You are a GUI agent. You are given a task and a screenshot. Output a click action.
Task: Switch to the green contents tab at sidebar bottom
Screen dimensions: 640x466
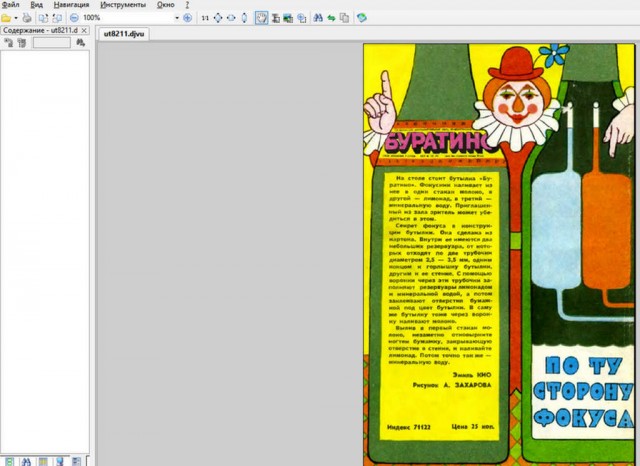tap(9, 462)
